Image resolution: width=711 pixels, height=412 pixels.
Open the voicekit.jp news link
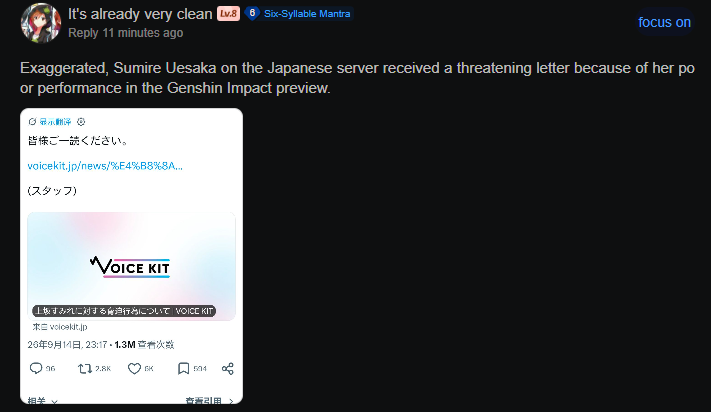105,166
